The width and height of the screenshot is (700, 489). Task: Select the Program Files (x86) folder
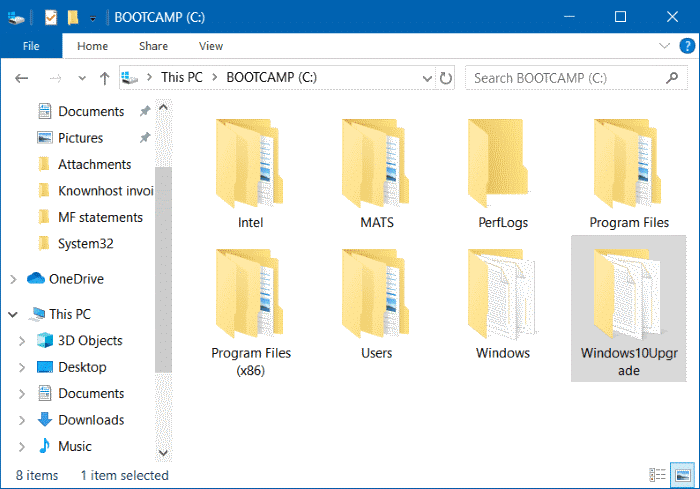click(250, 313)
